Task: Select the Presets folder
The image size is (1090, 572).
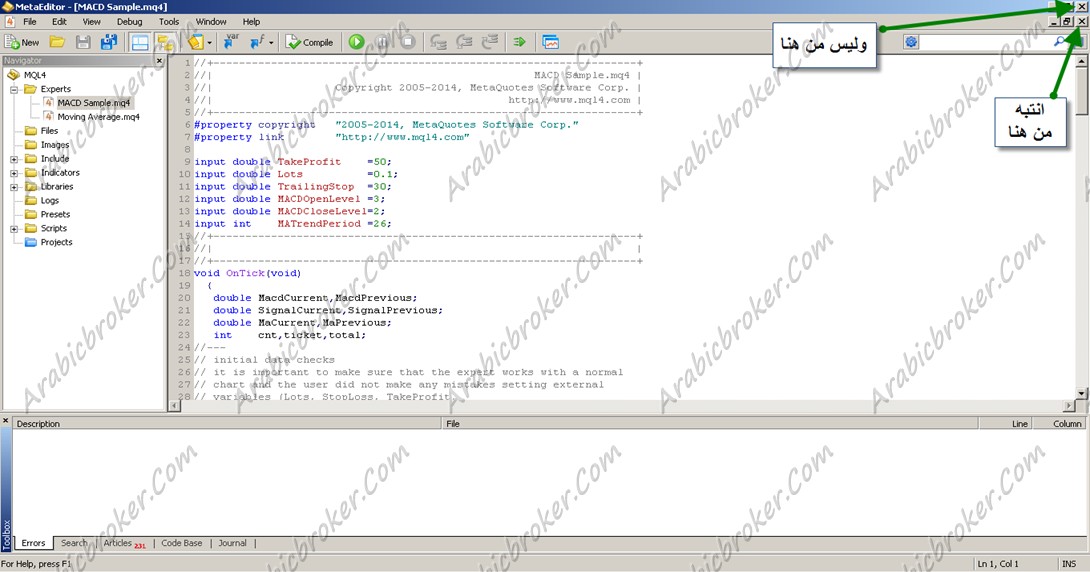Action: (56, 214)
